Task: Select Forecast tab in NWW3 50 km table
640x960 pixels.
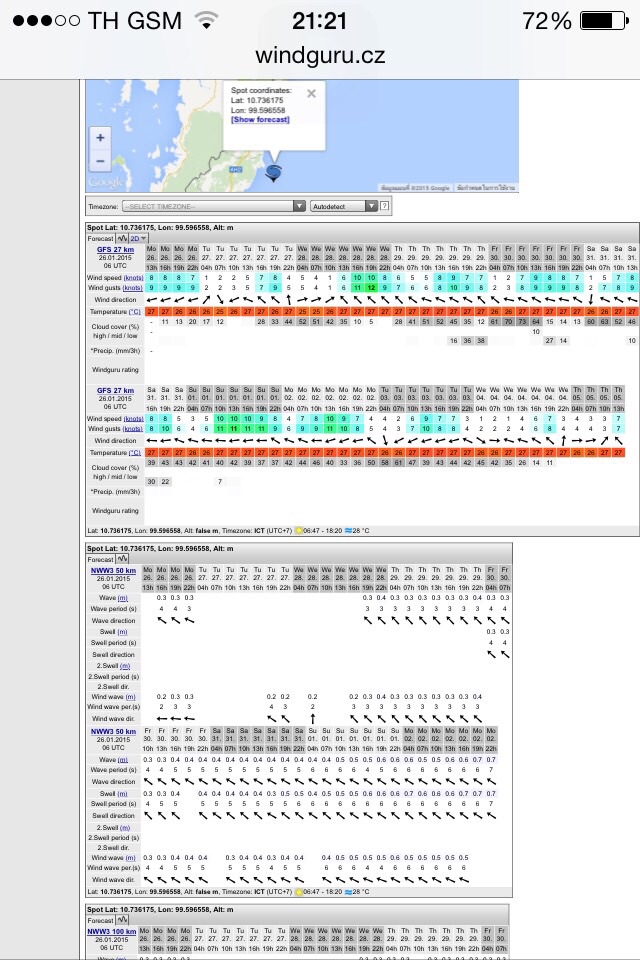Action: [x=100, y=560]
